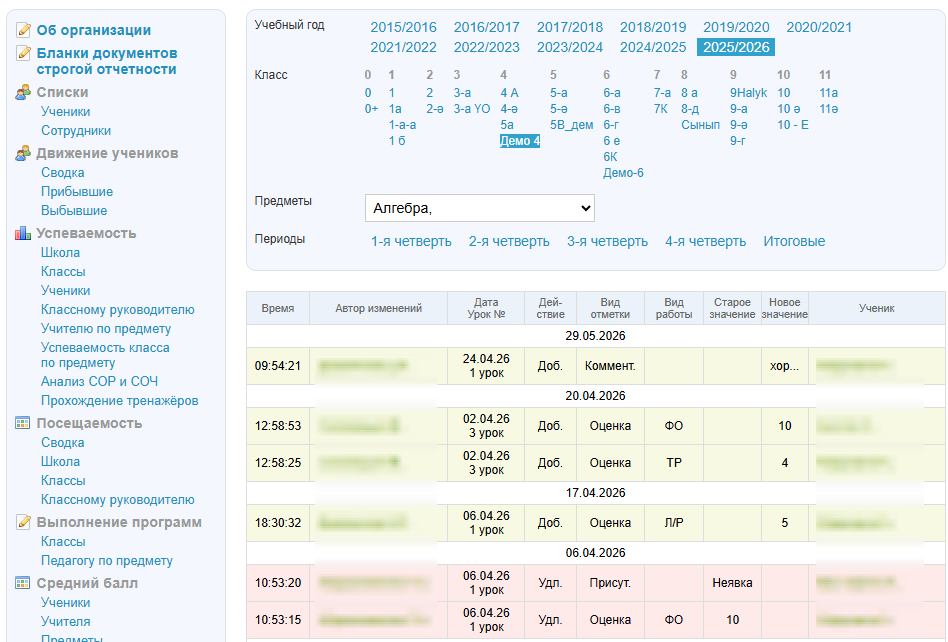Screen dimensions: 948x642
Task: Select the Итоговые period
Action: (x=794, y=241)
